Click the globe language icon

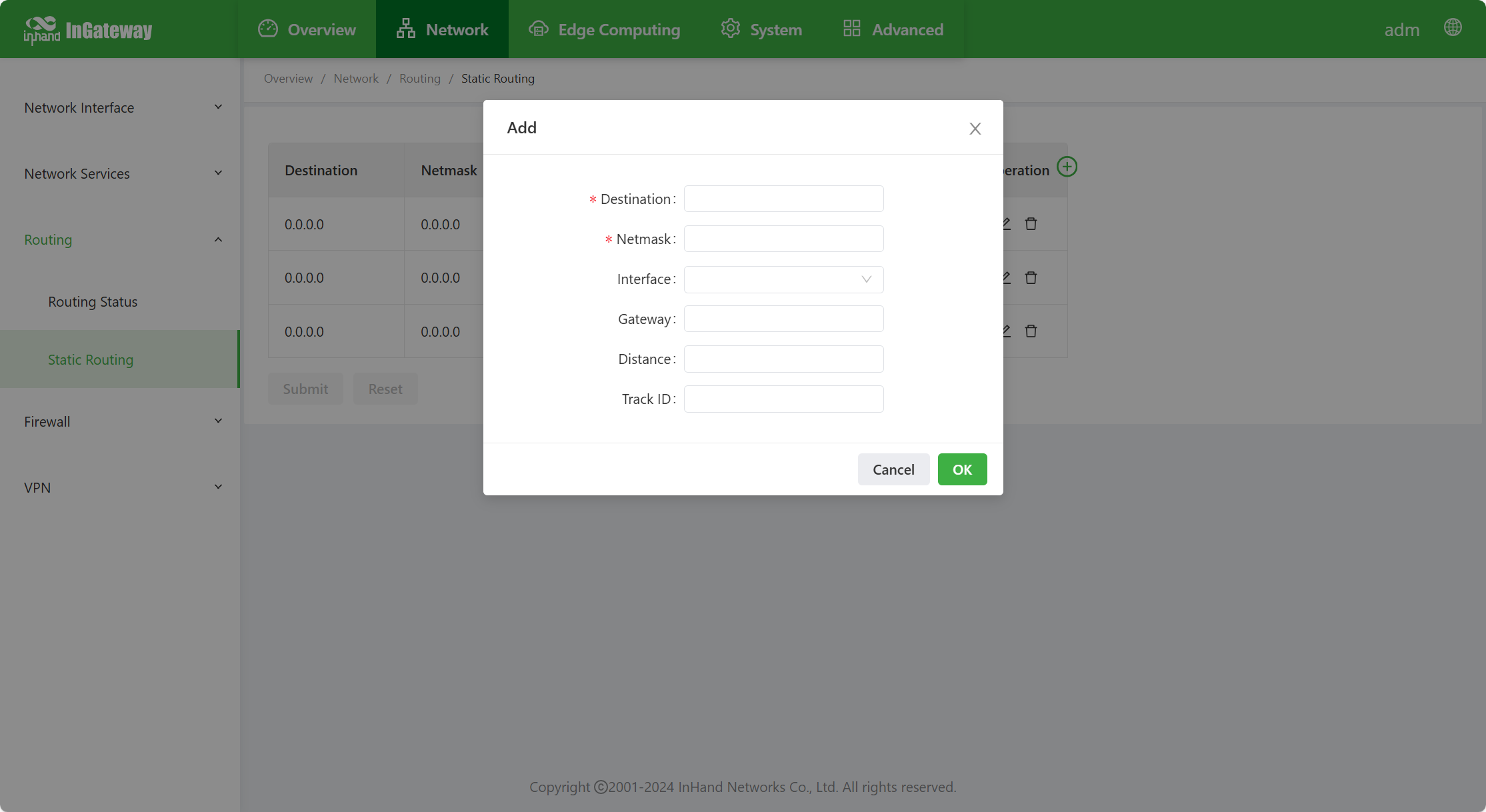pyautogui.click(x=1453, y=27)
